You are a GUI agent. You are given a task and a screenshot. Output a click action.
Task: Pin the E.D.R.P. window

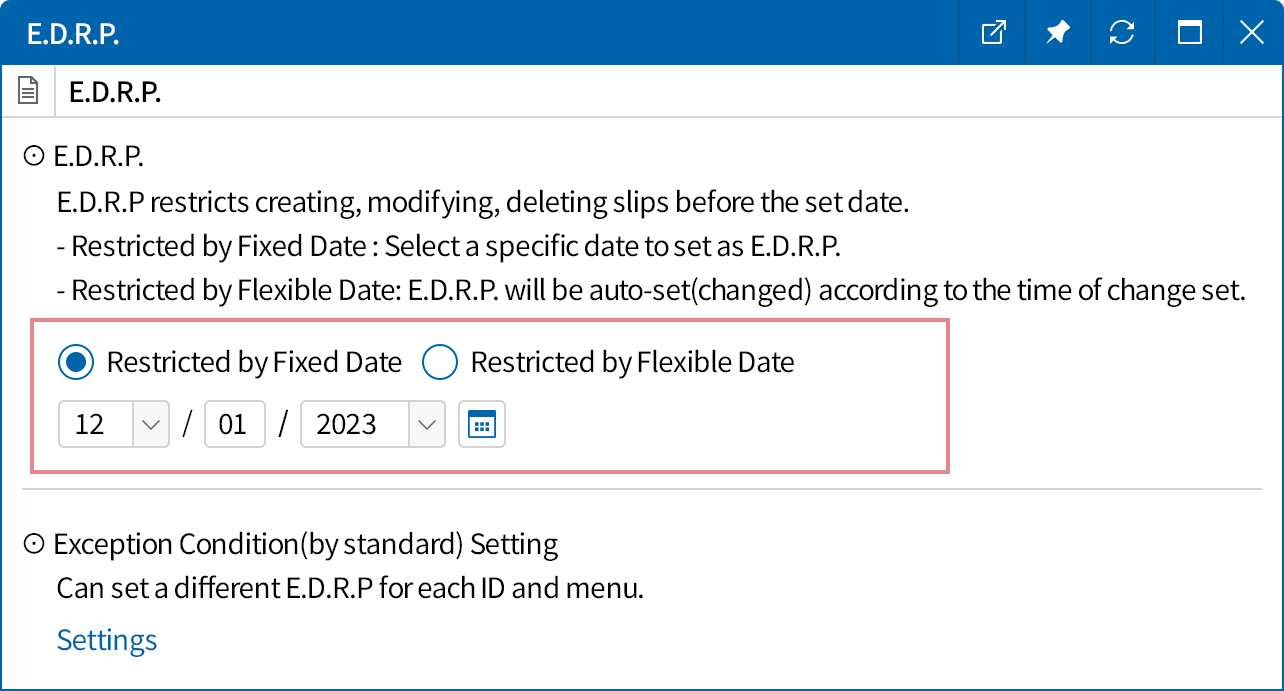point(1057,33)
